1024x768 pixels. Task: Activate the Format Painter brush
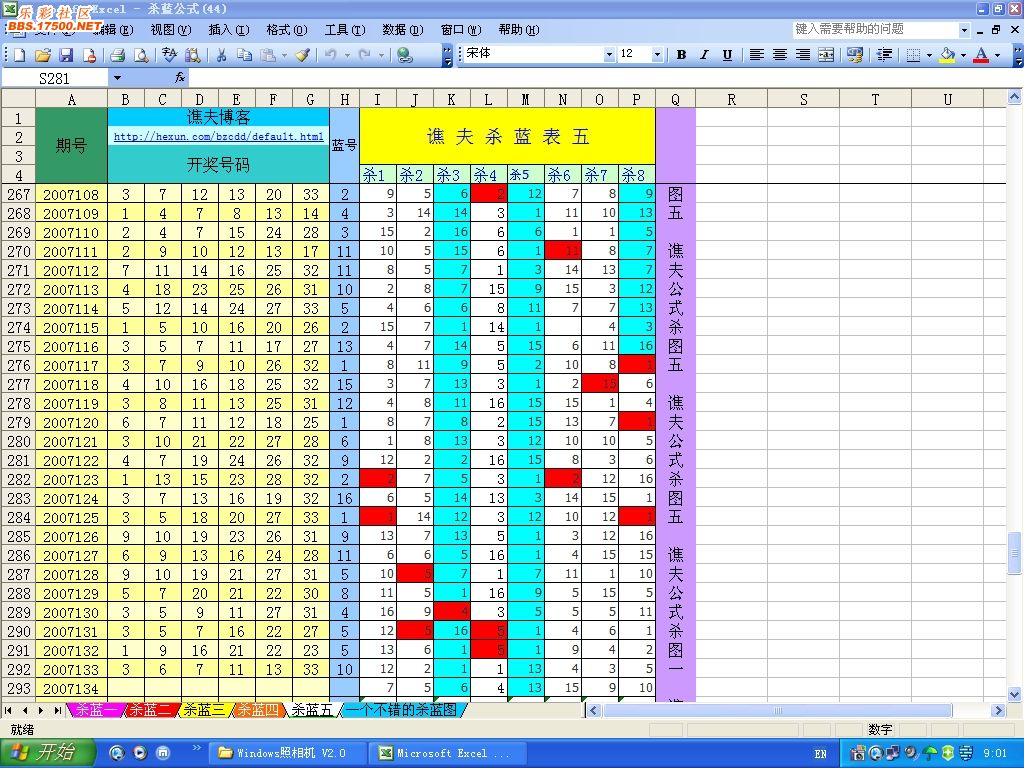coord(302,55)
